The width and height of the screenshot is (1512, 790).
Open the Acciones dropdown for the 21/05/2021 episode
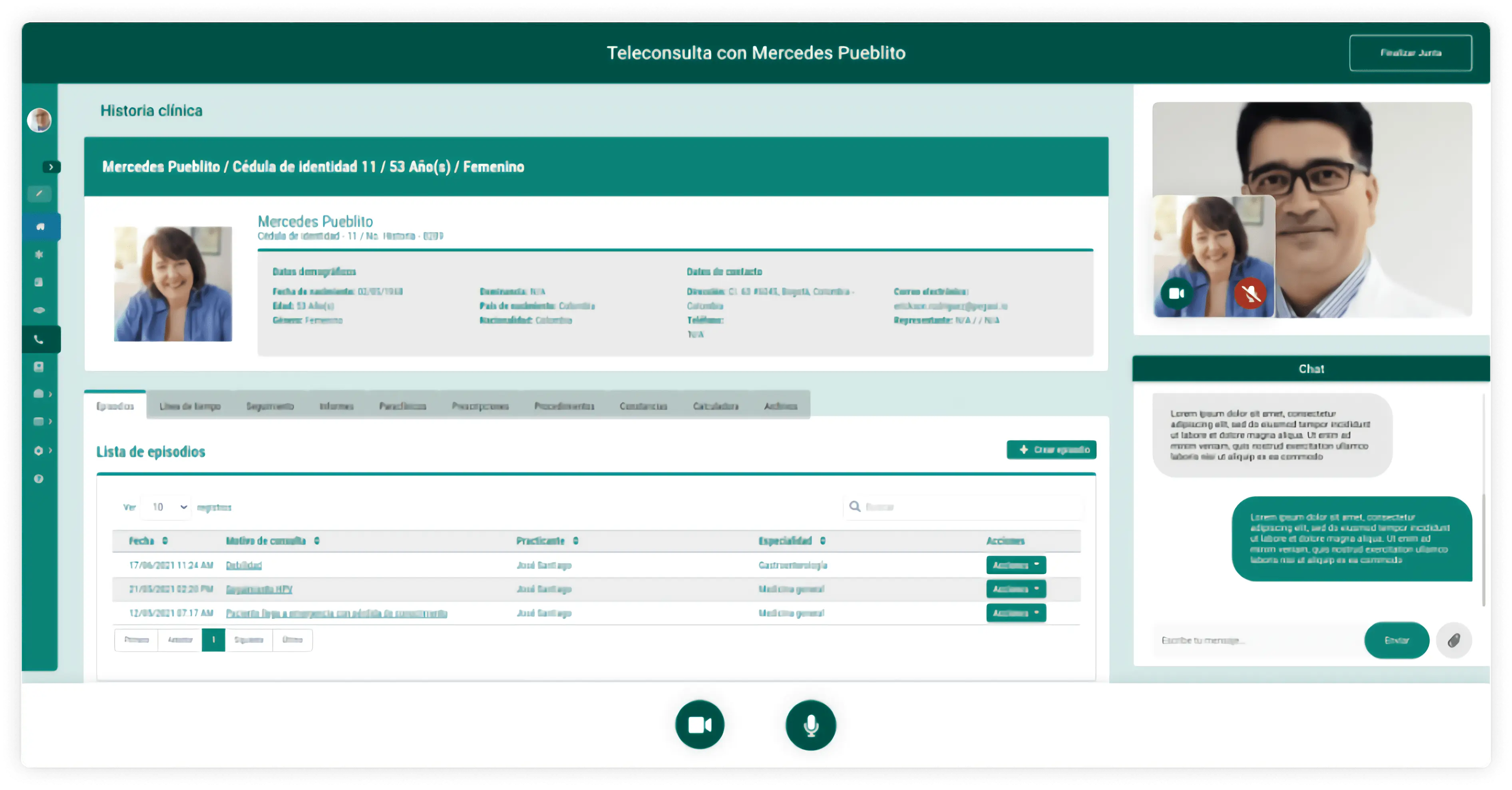coord(1016,589)
